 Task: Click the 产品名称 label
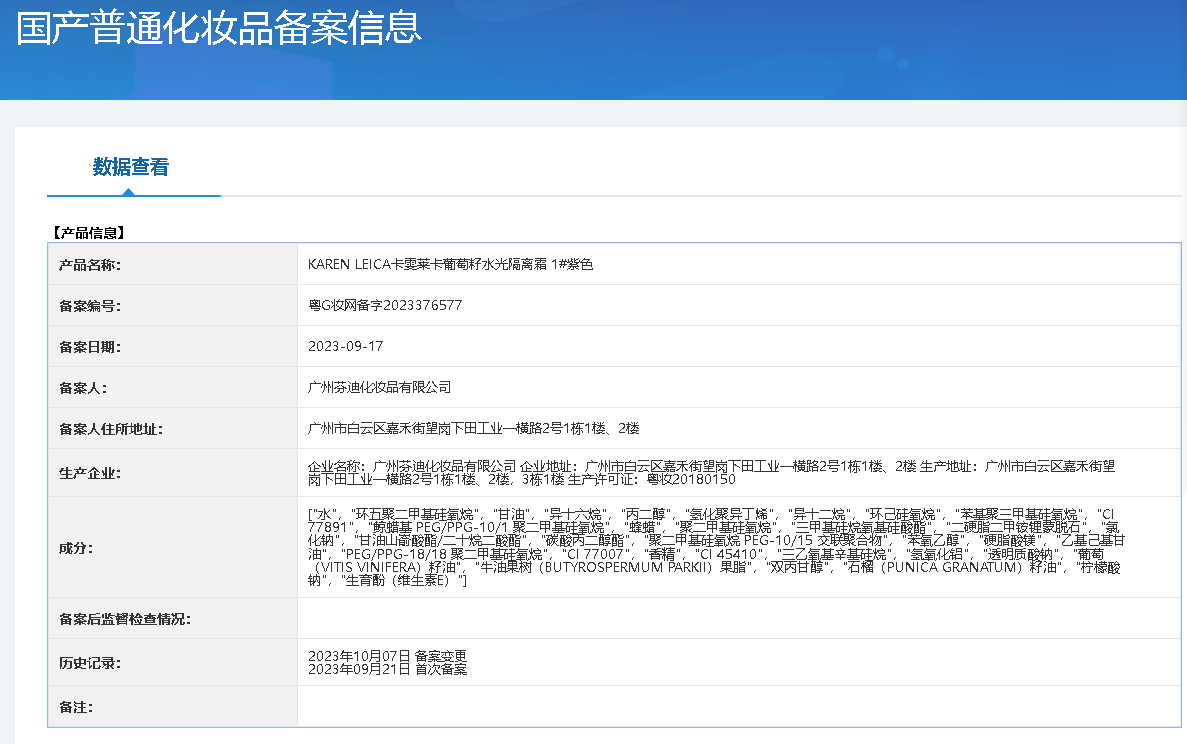pyautogui.click(x=89, y=265)
